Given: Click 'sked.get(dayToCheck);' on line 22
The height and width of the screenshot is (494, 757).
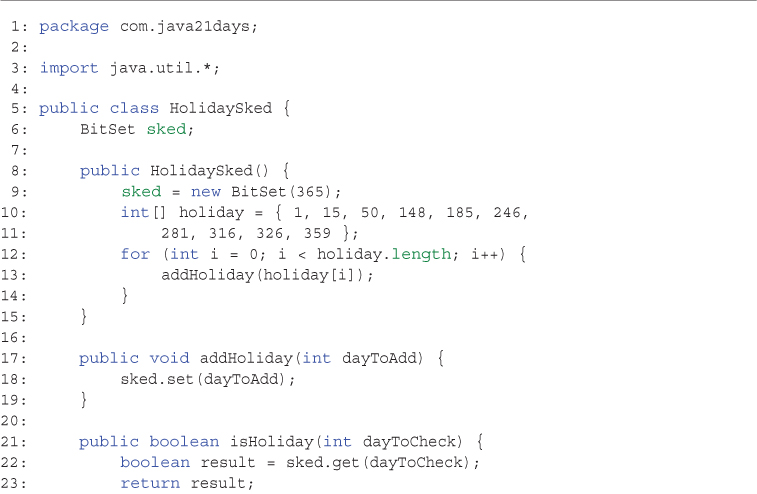Looking at the screenshot, I should [x=382, y=462].
